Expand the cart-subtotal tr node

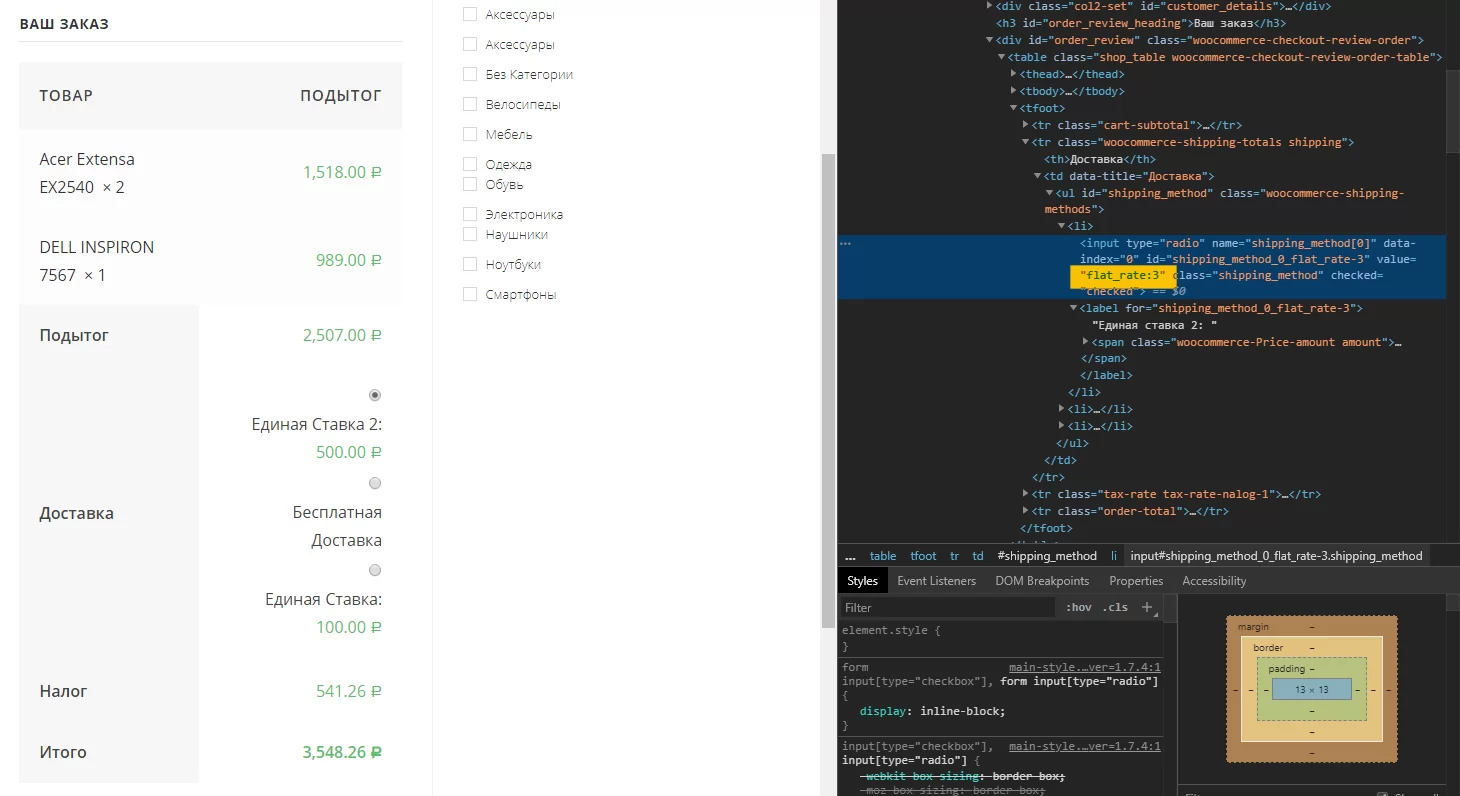click(x=1026, y=125)
